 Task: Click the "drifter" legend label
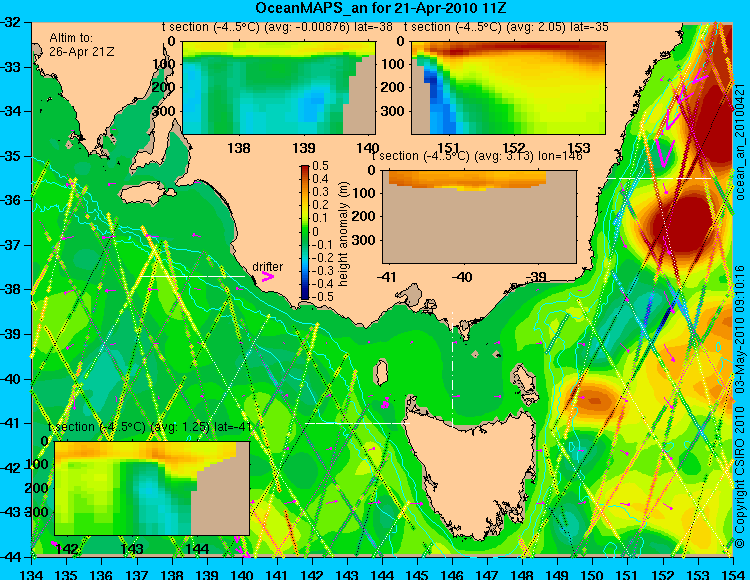267,267
